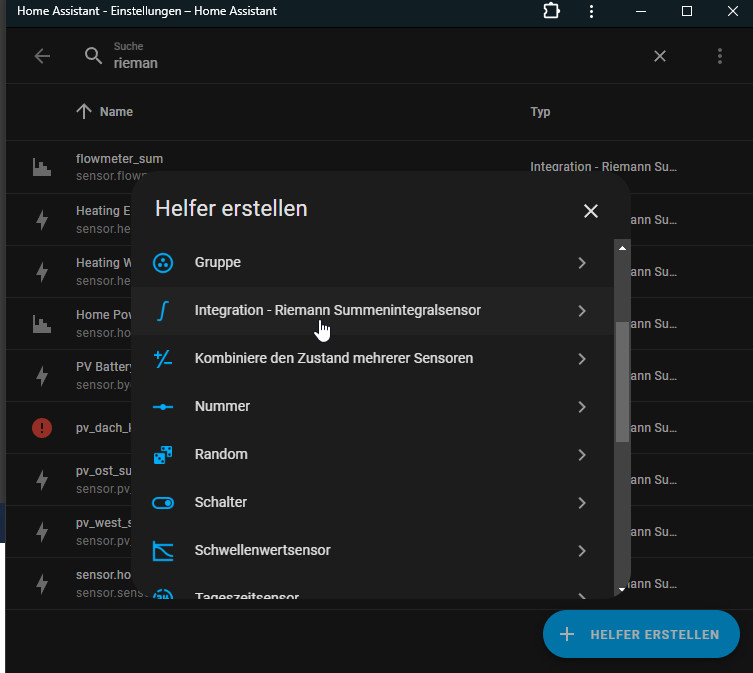This screenshot has height=673, width=753.
Task: Choose the Schalter helper type
Action: pos(221,503)
